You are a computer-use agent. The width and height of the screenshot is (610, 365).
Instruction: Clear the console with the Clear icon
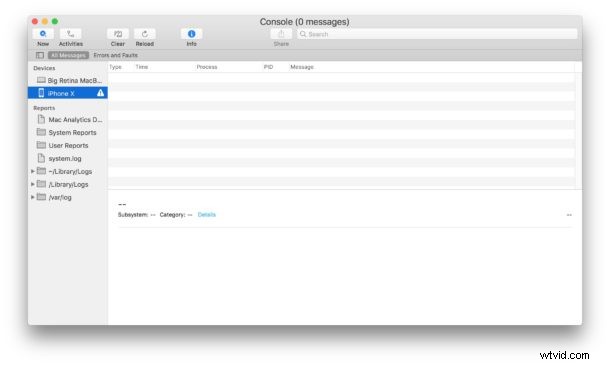118,34
